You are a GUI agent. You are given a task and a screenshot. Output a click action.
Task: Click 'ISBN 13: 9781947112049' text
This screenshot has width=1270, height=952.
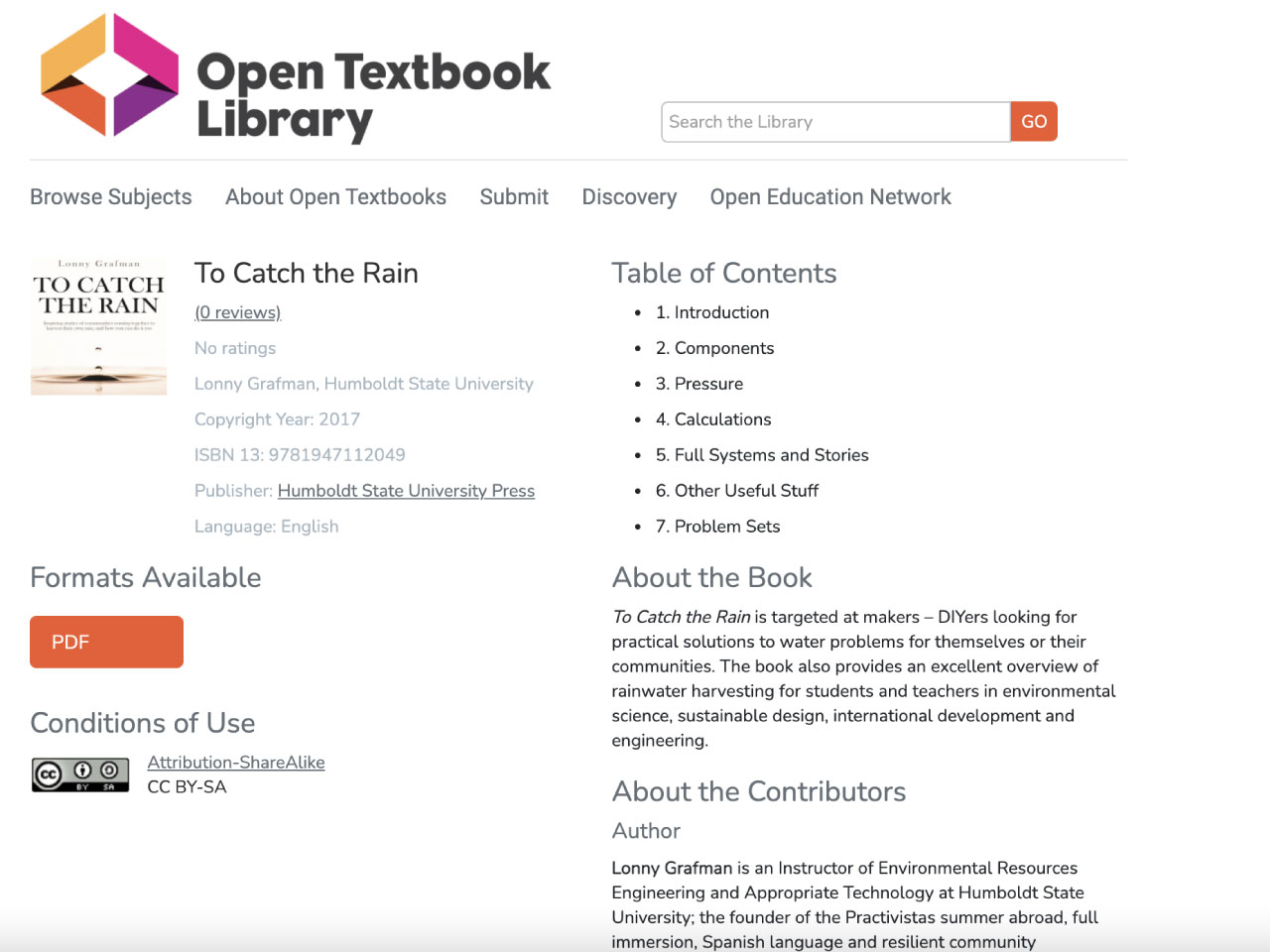(300, 455)
